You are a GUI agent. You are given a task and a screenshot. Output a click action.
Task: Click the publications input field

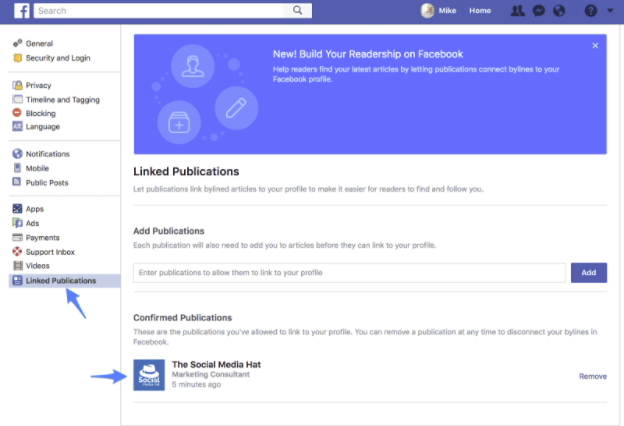pyautogui.click(x=349, y=272)
